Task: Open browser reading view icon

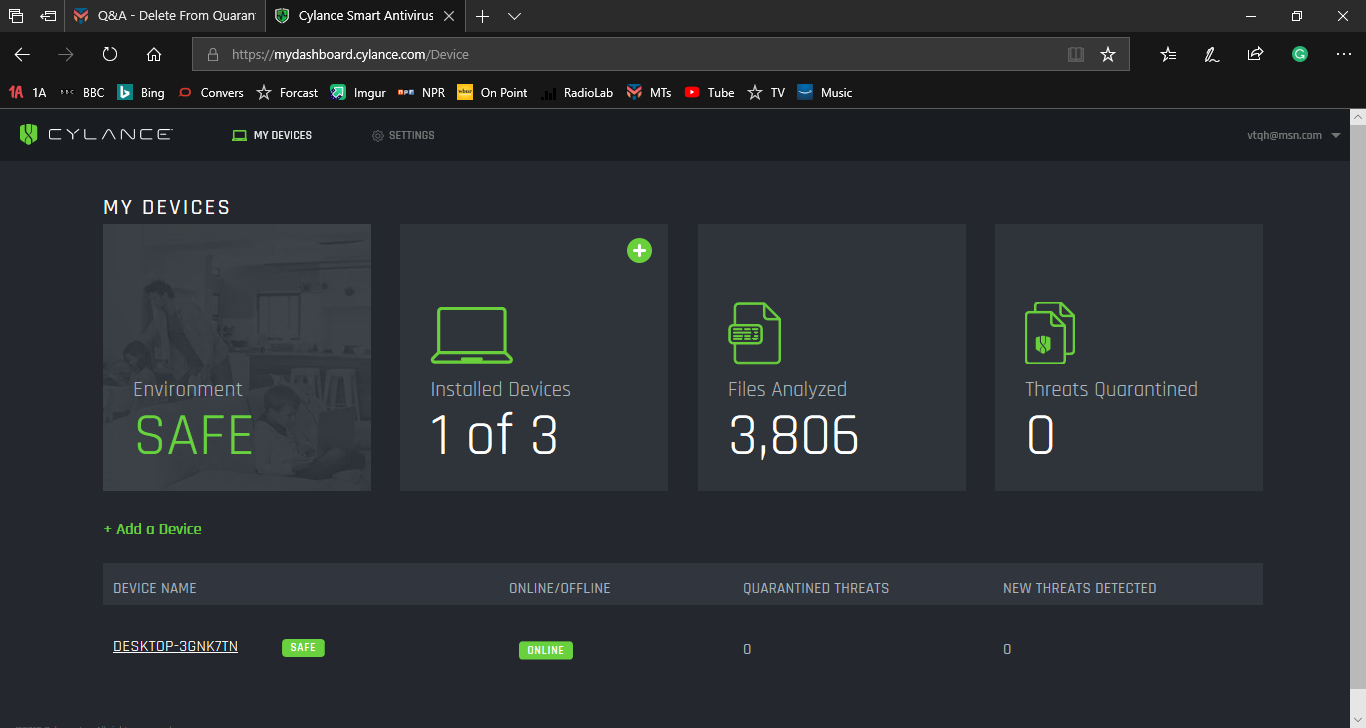Action: [1076, 55]
